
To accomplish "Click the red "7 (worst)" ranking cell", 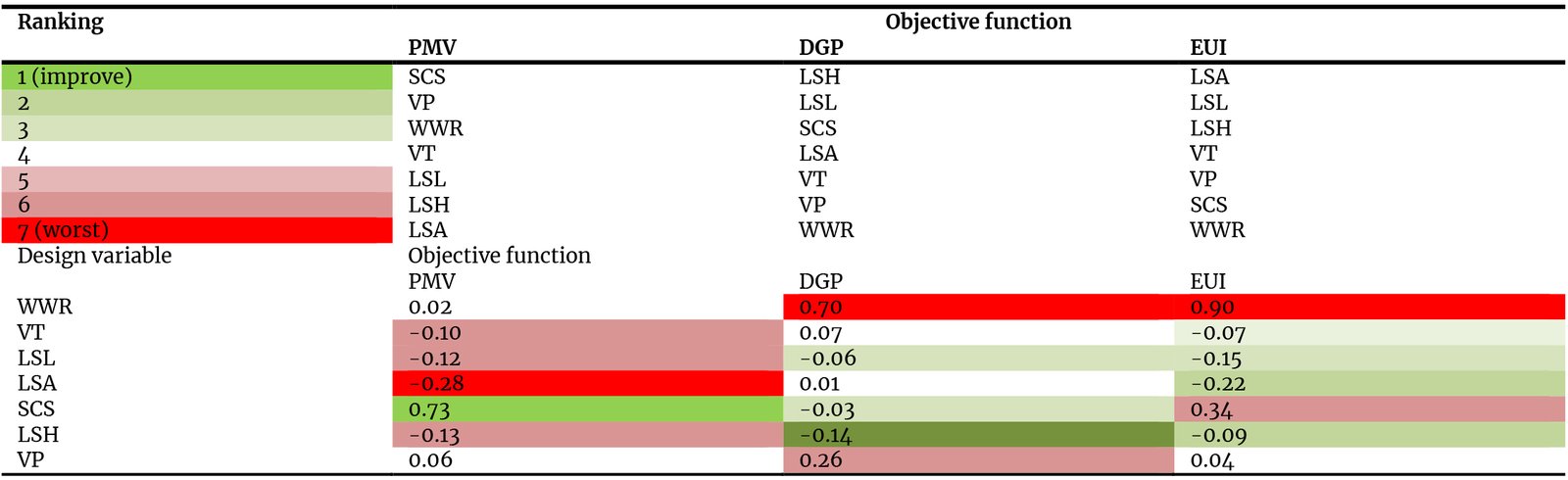I will (196, 230).
